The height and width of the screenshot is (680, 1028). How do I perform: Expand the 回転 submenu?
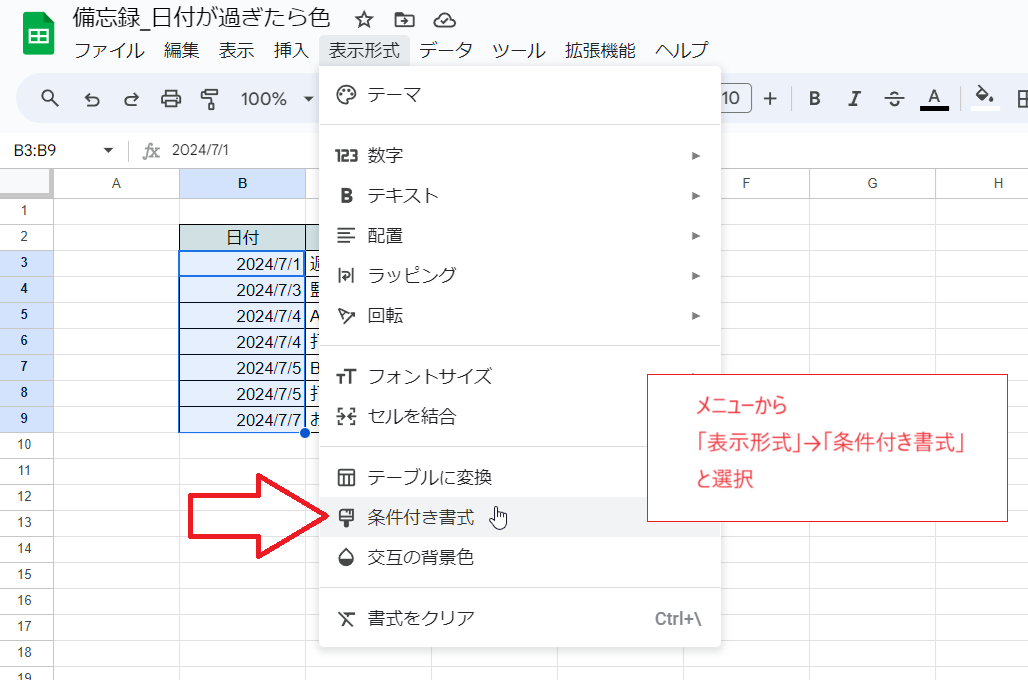(519, 315)
